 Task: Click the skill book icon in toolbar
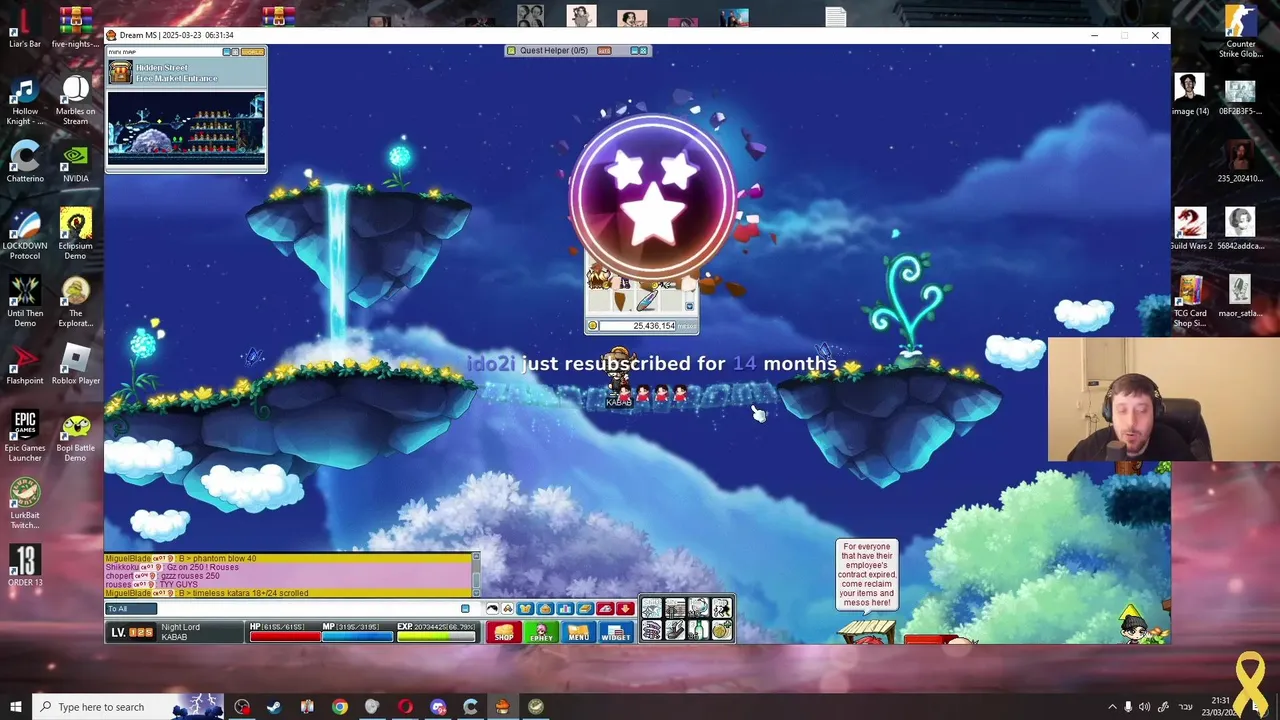point(585,608)
